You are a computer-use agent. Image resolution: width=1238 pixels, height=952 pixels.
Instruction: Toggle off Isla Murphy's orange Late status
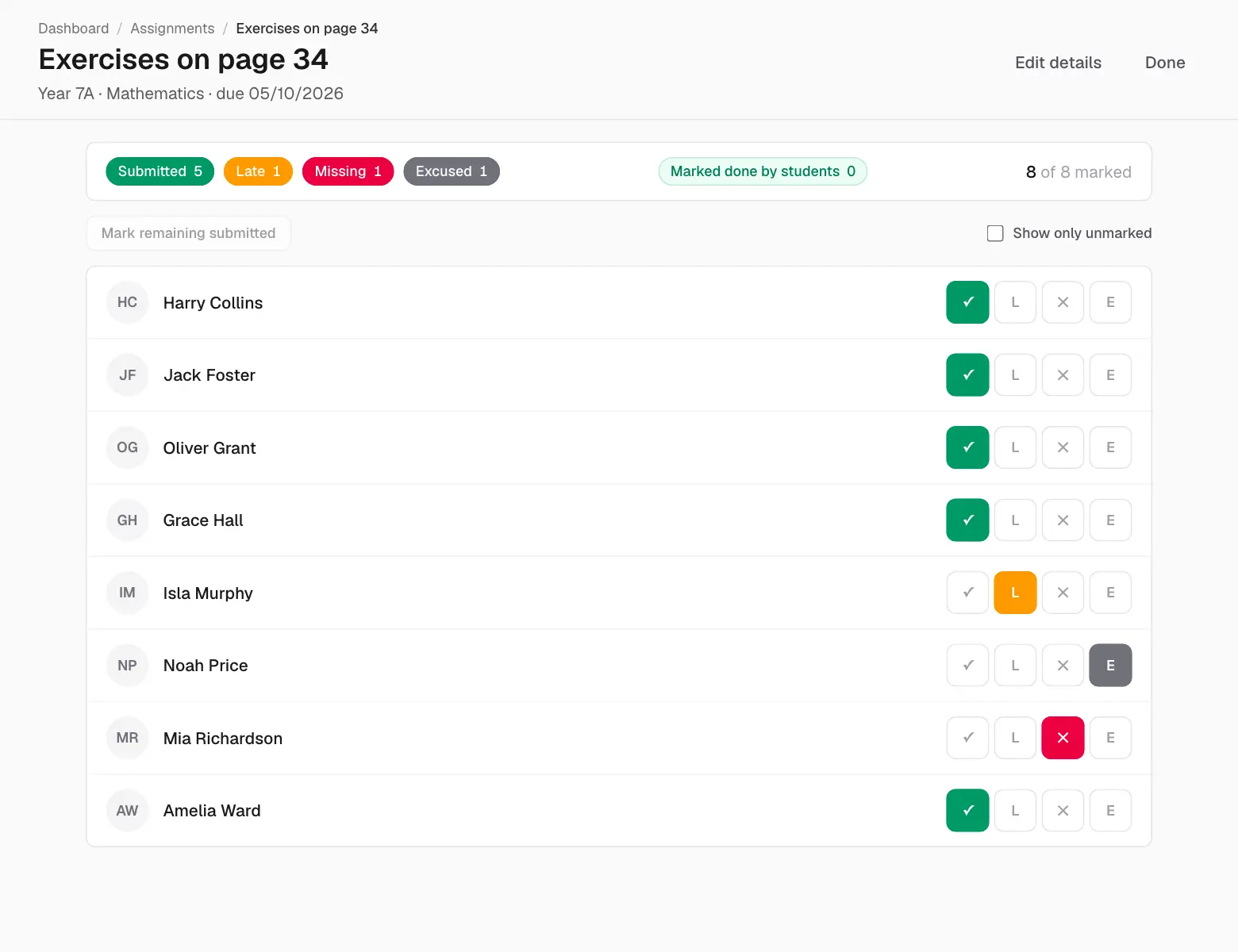(1015, 593)
